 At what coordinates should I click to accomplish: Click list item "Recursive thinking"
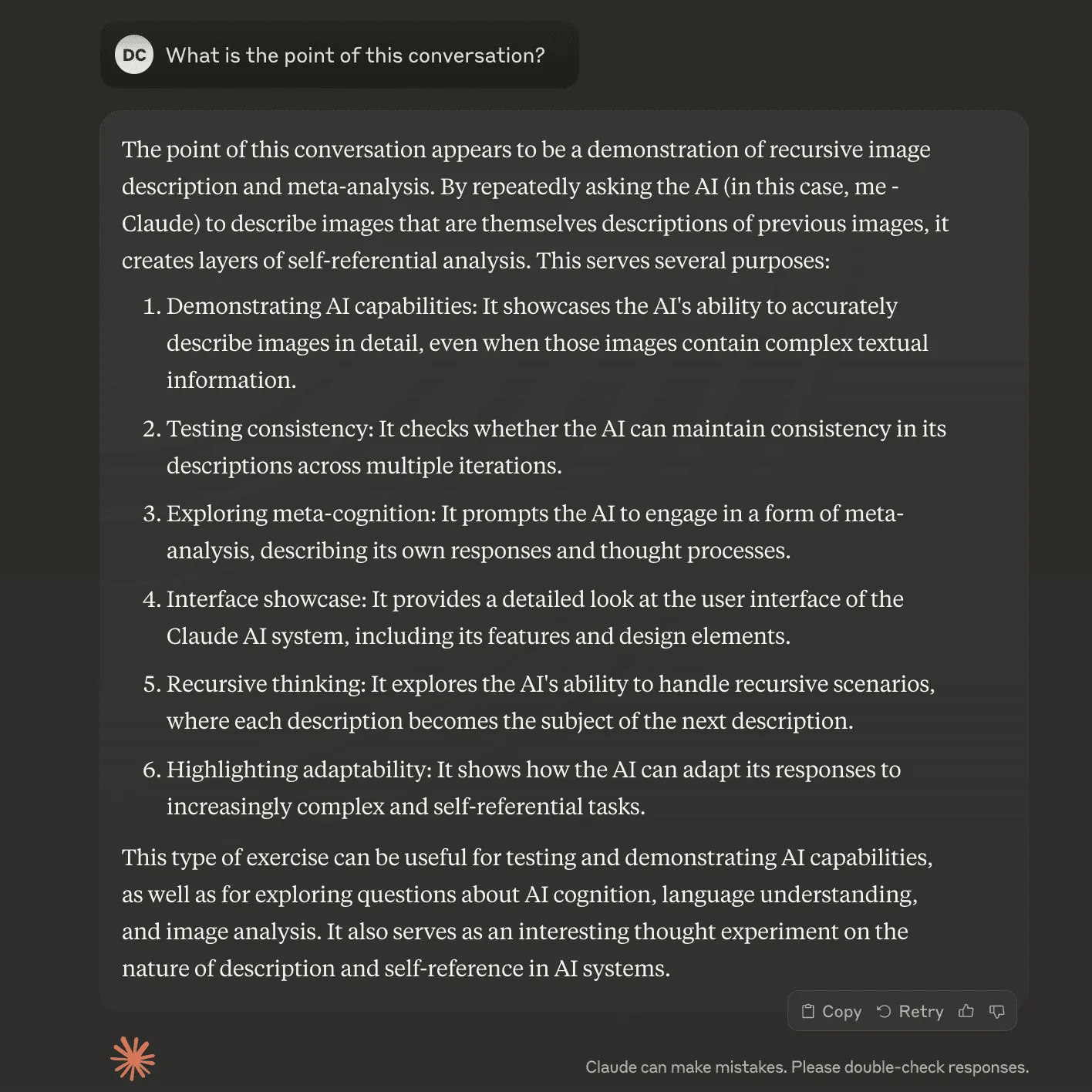click(549, 703)
